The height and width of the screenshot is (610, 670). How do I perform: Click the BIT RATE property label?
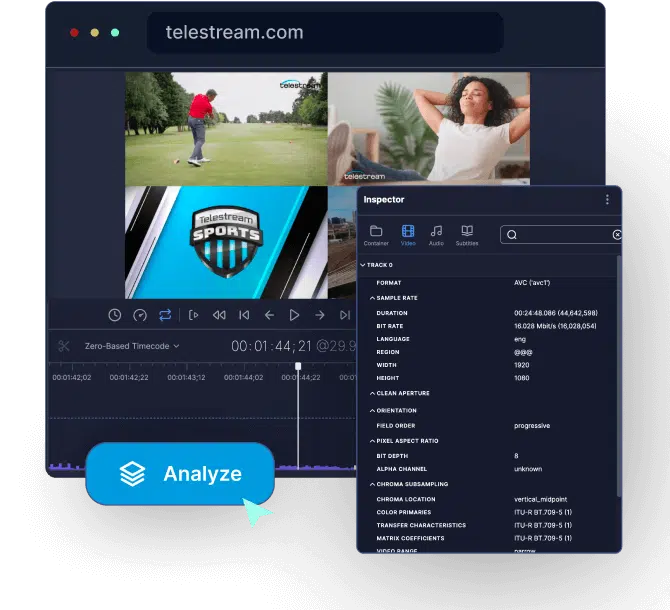[390, 326]
